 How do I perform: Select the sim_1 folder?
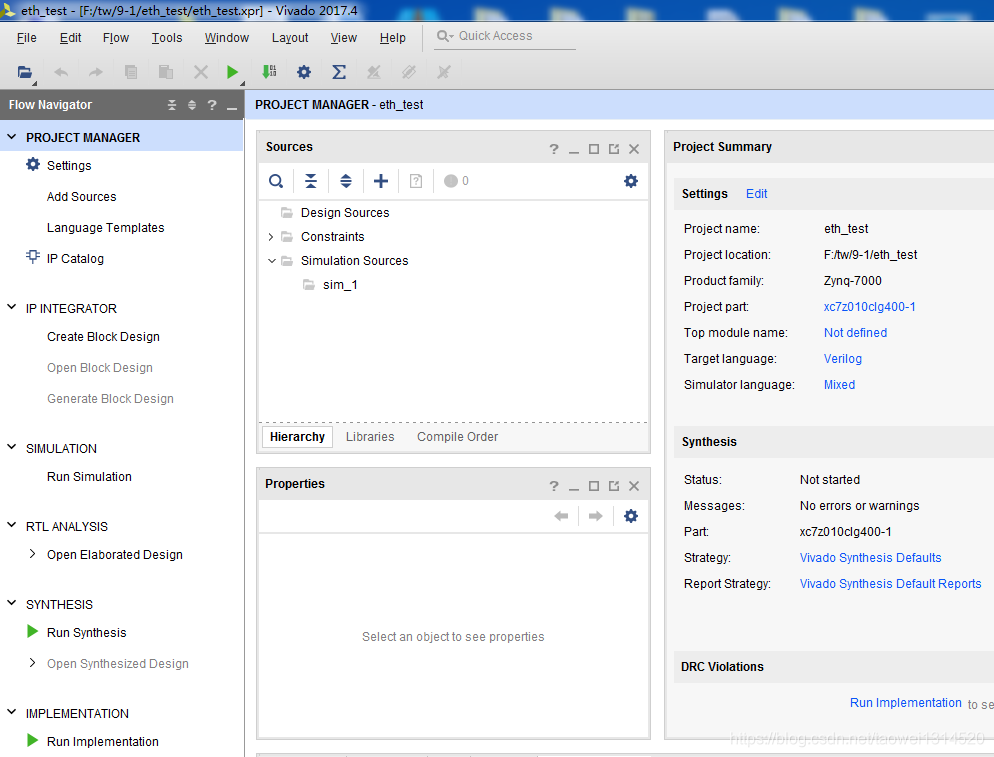[x=340, y=285]
